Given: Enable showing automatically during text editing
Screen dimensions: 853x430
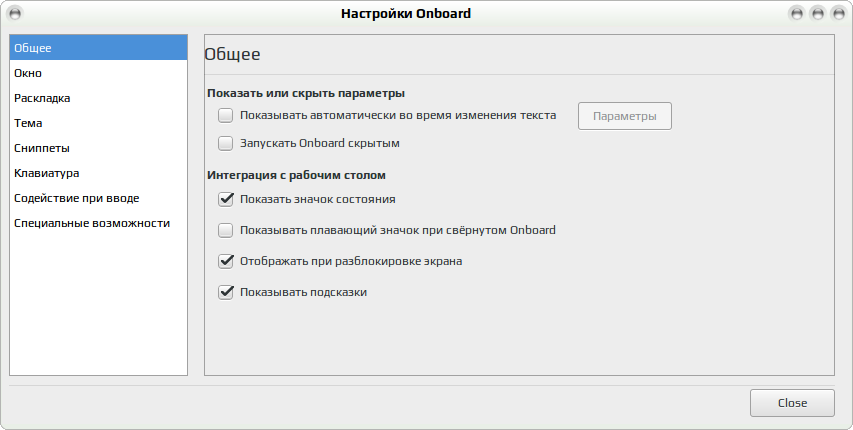Looking at the screenshot, I should [225, 115].
